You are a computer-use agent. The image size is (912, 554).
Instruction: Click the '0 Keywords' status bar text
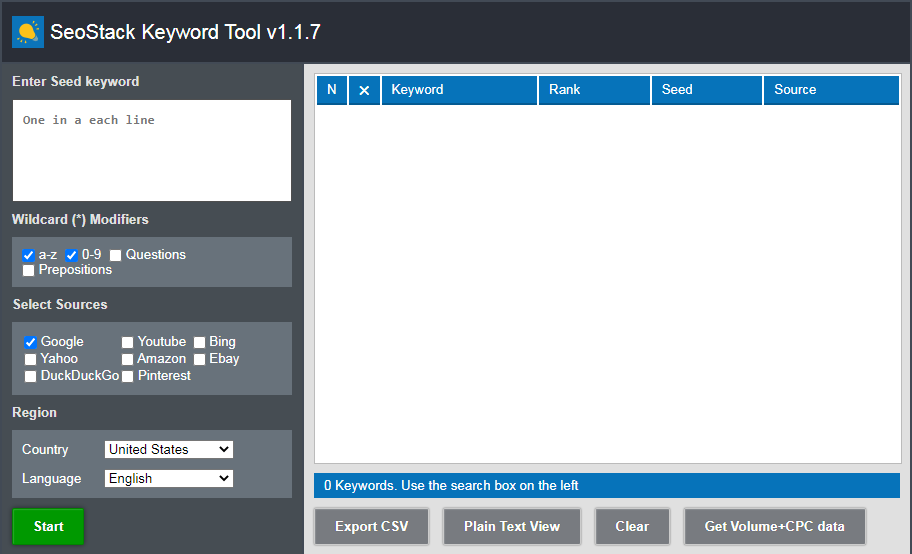[x=451, y=485]
